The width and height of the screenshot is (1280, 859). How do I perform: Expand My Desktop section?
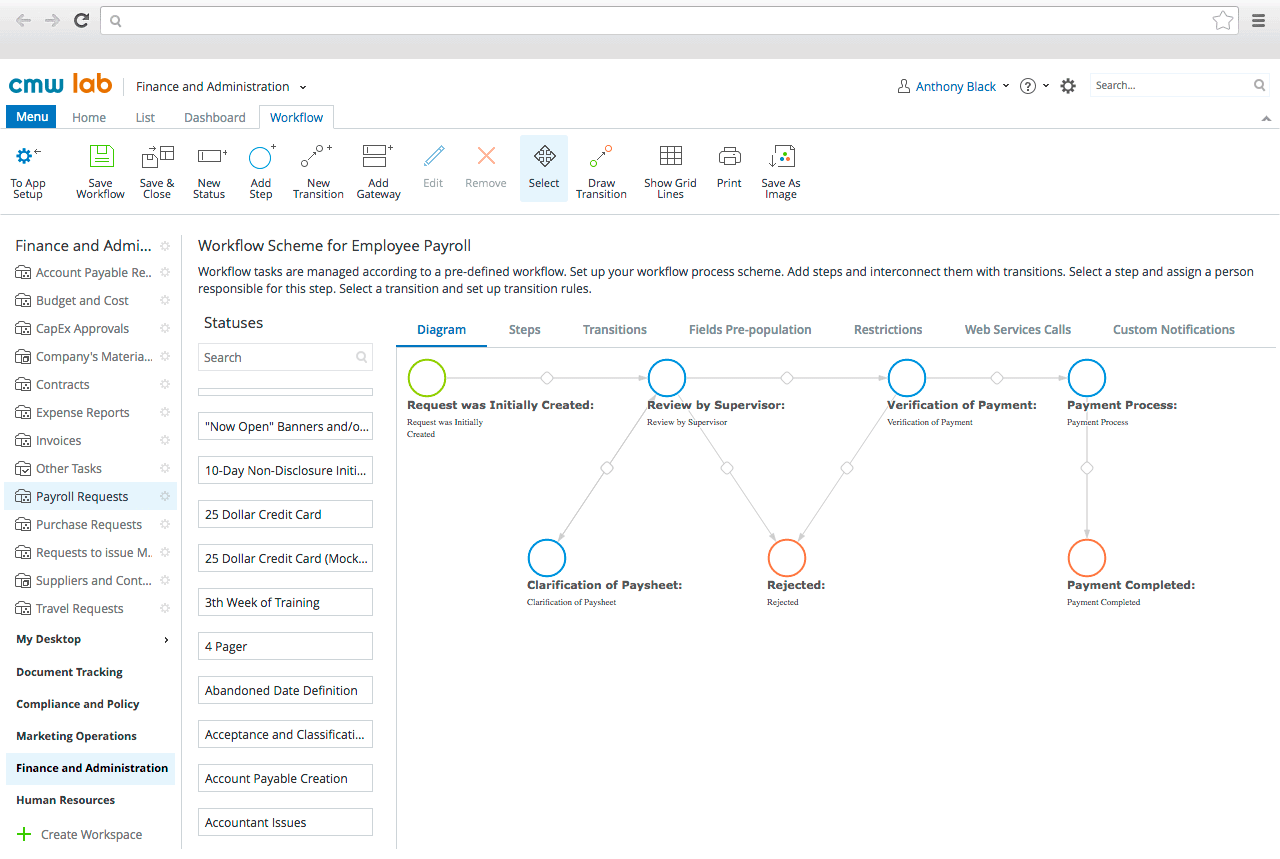click(166, 640)
